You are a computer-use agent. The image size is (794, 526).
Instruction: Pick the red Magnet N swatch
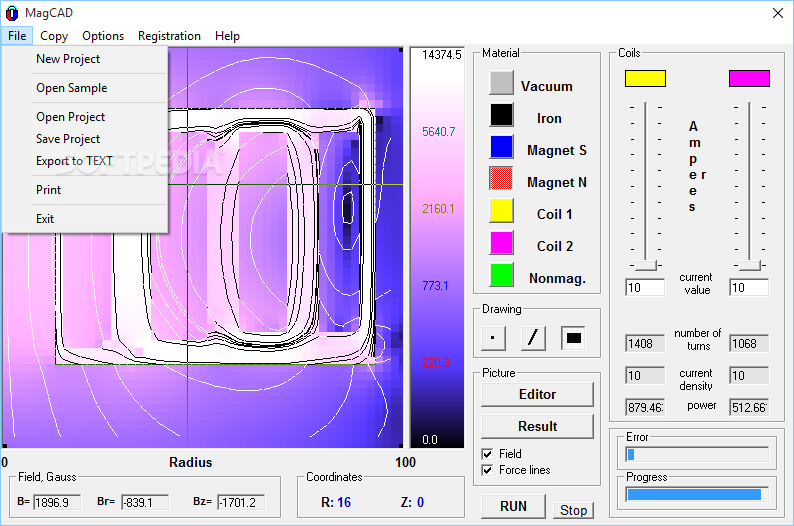(501, 179)
